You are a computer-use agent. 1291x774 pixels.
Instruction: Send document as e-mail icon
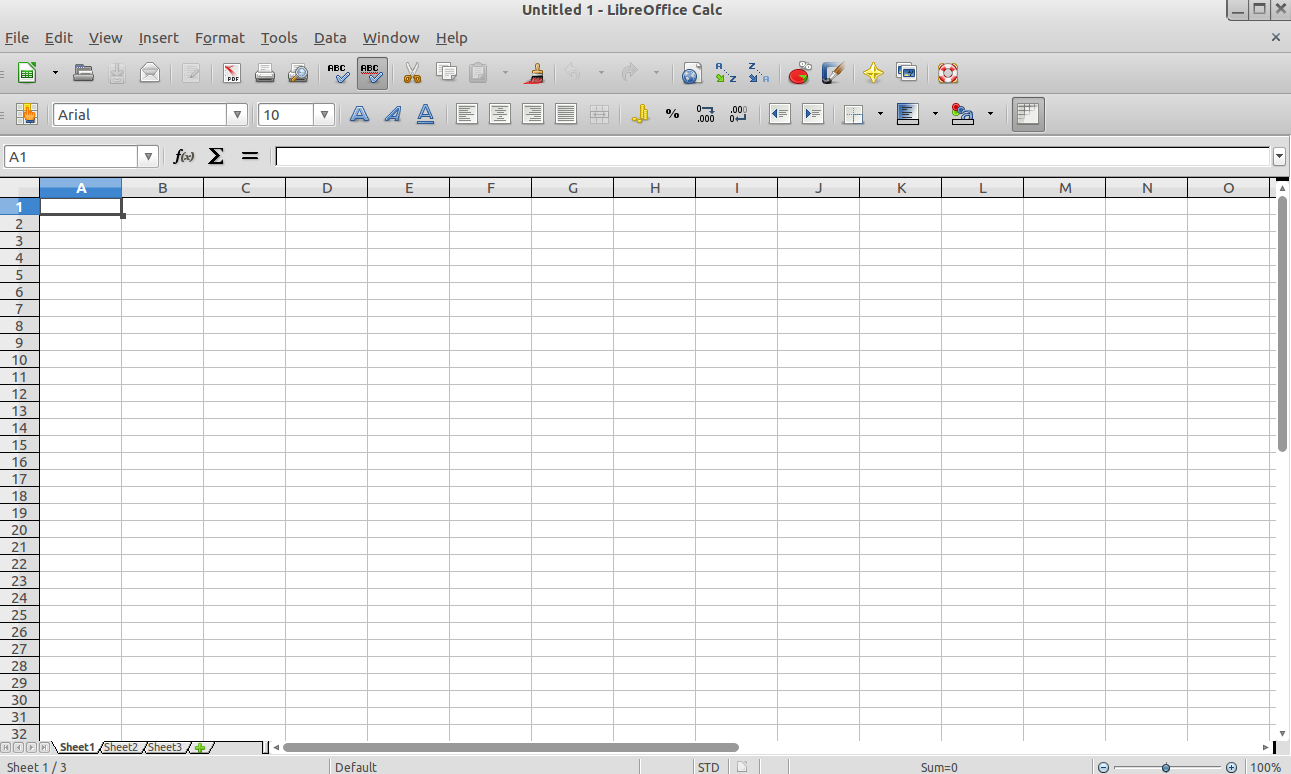[x=149, y=73]
